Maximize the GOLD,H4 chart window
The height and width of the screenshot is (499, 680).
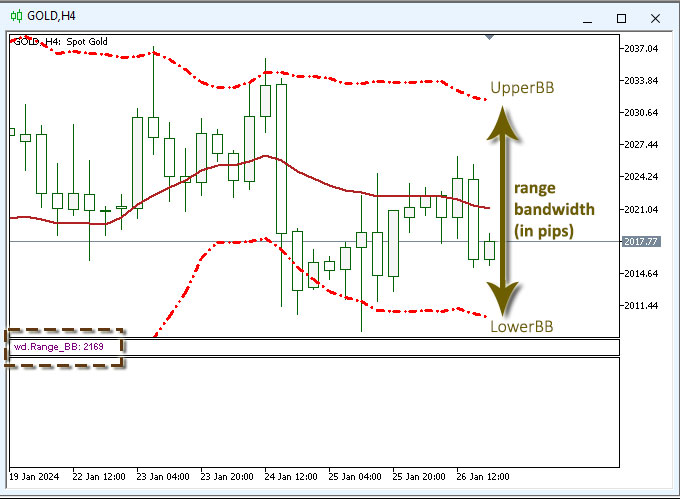point(621,18)
